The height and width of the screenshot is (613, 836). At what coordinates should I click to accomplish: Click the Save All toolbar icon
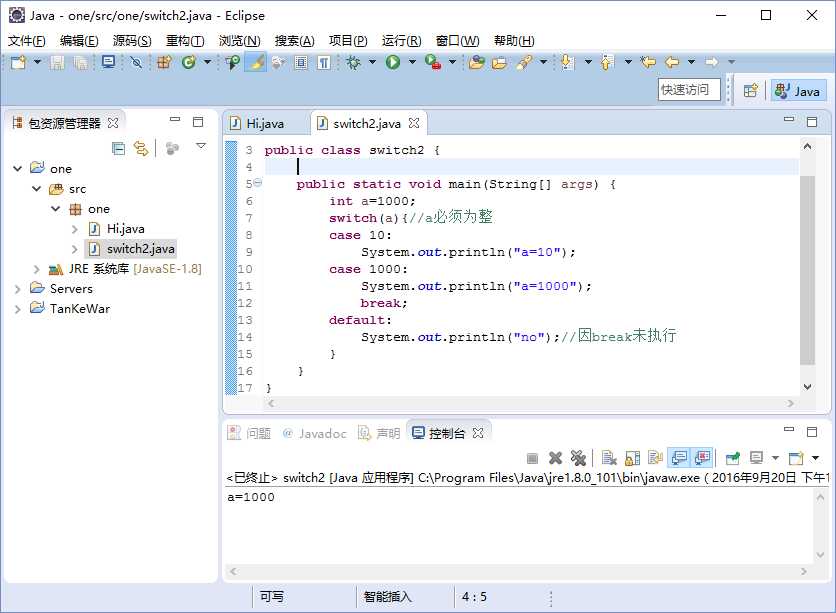[x=81, y=62]
